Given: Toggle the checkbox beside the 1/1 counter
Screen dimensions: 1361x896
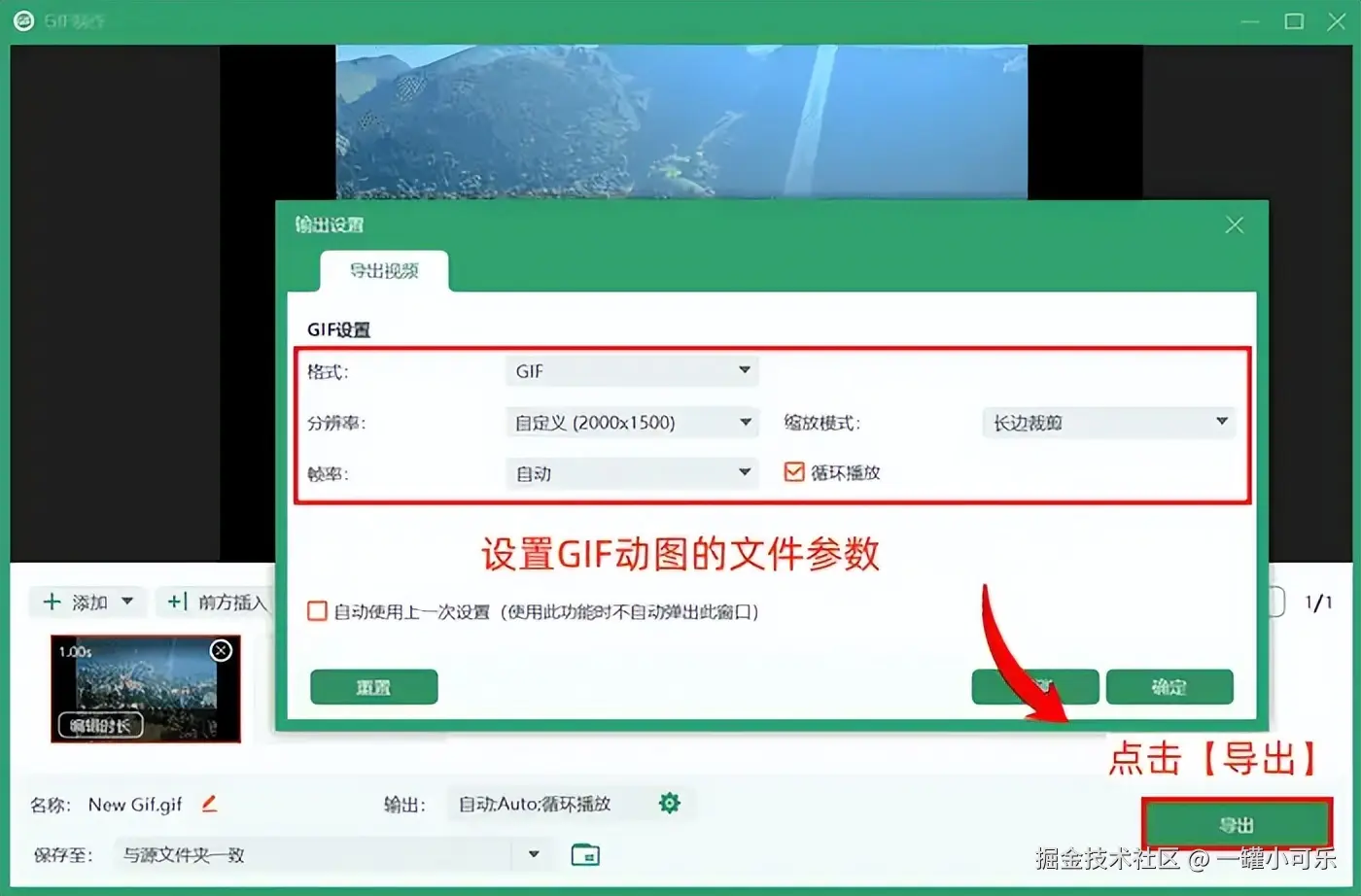Looking at the screenshot, I should [1277, 603].
